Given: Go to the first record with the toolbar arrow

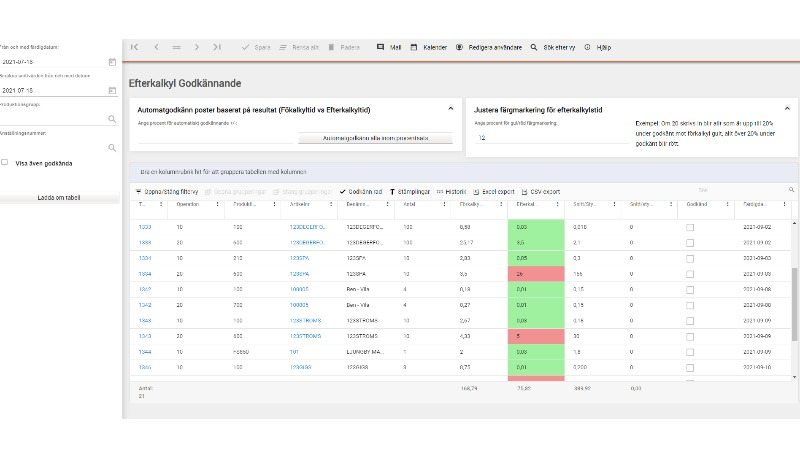Looking at the screenshot, I should (x=134, y=47).
